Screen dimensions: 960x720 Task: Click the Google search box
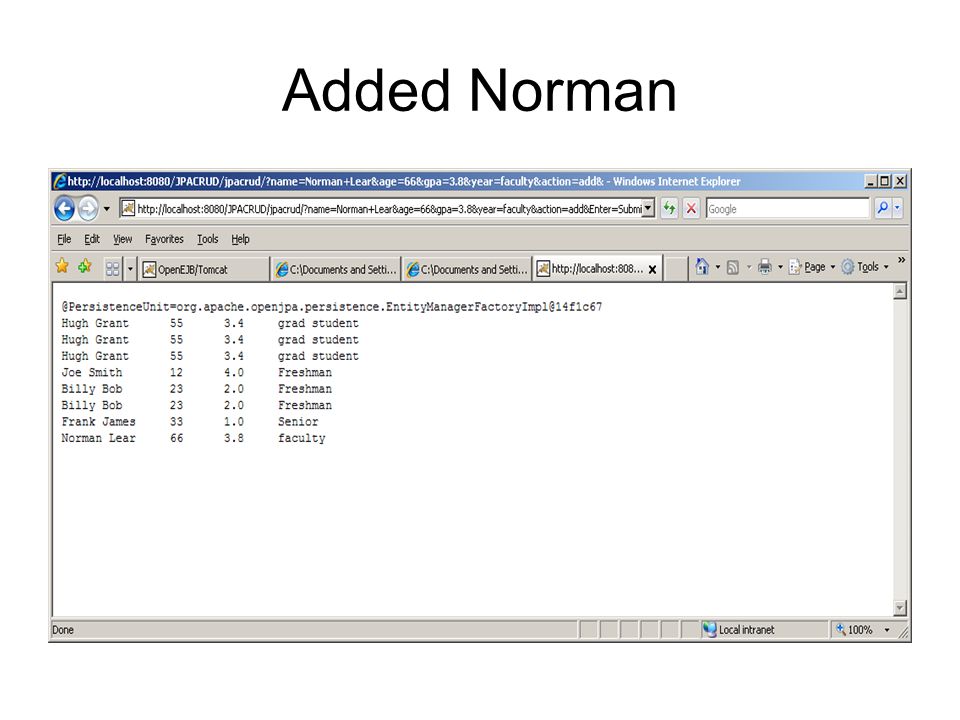point(787,209)
